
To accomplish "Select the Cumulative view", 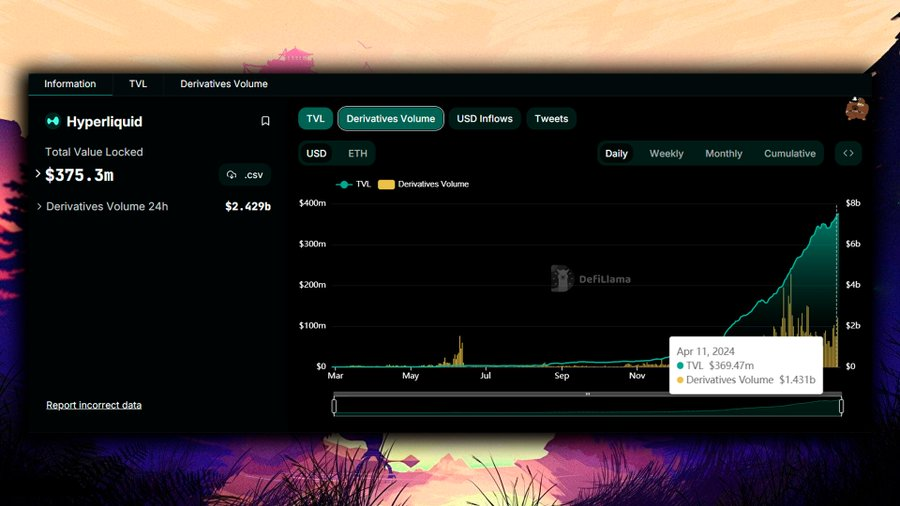I will 789,154.
